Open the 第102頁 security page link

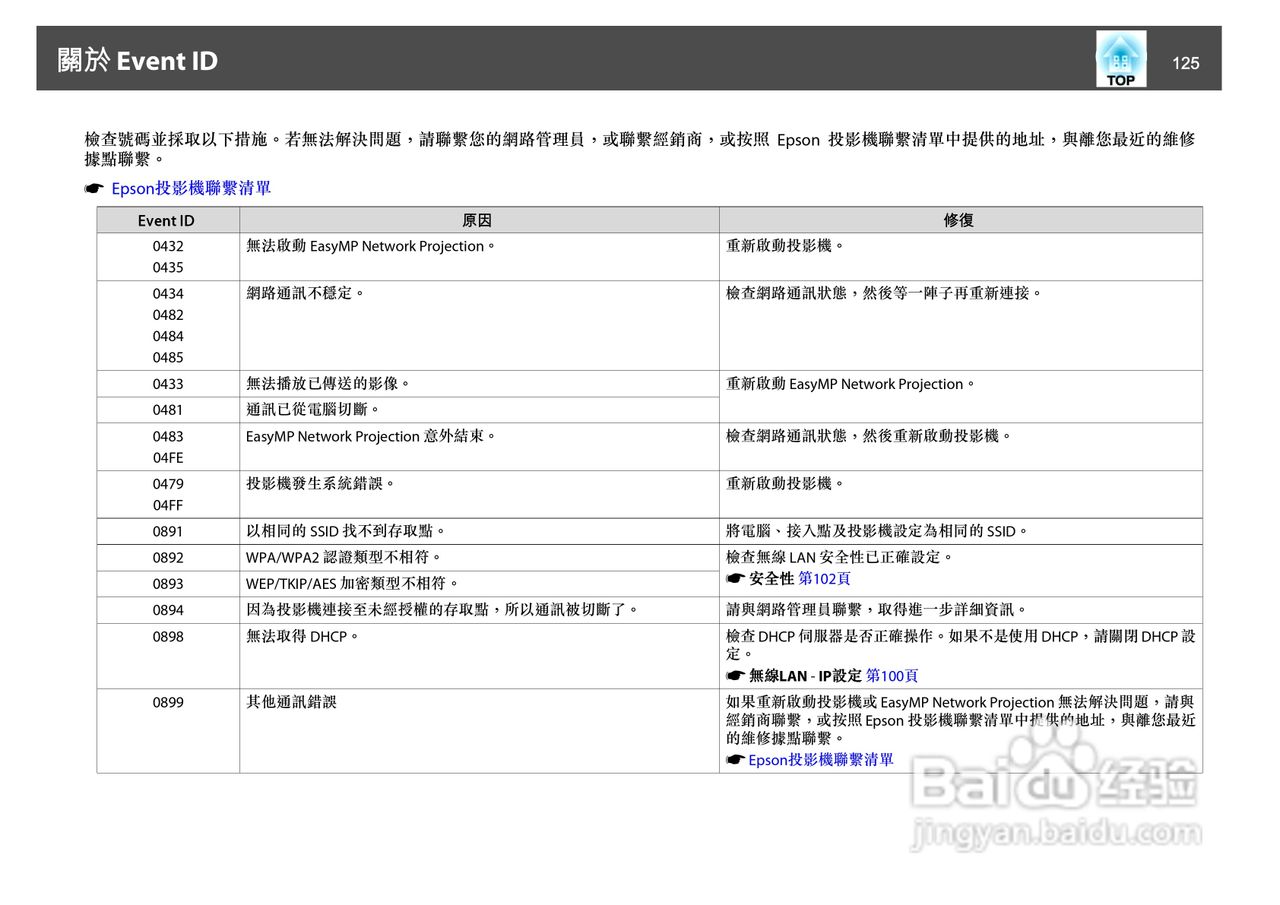tap(824, 579)
